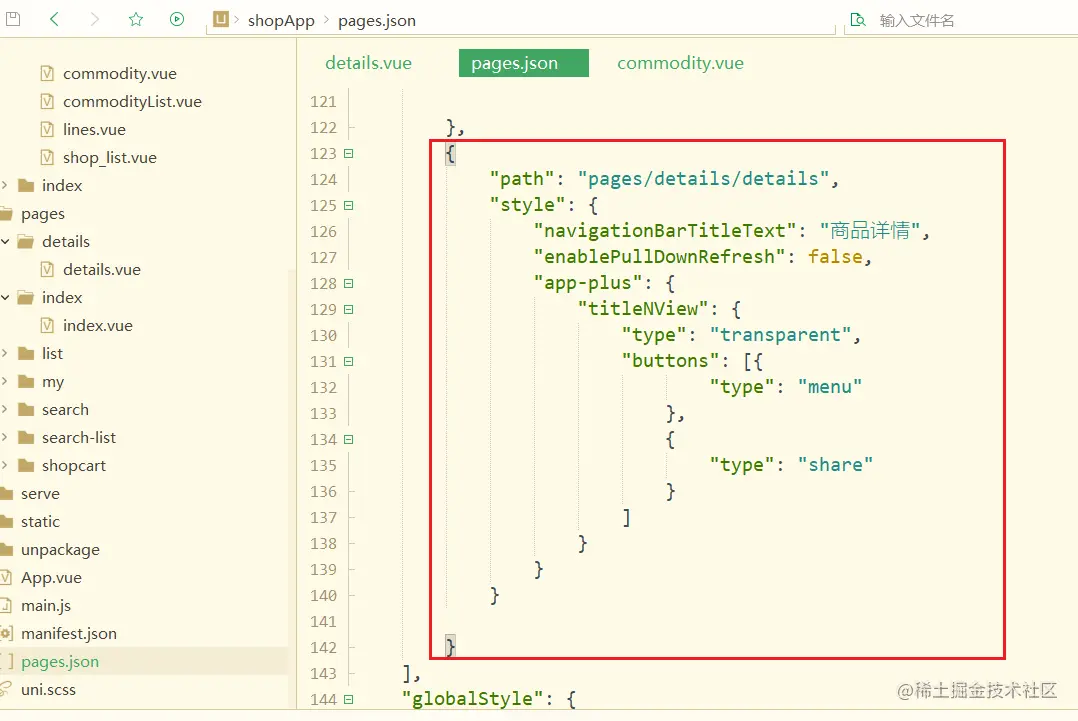The width and height of the screenshot is (1078, 721).
Task: Open manifest.json in the file tree
Action: pyautogui.click(x=69, y=634)
